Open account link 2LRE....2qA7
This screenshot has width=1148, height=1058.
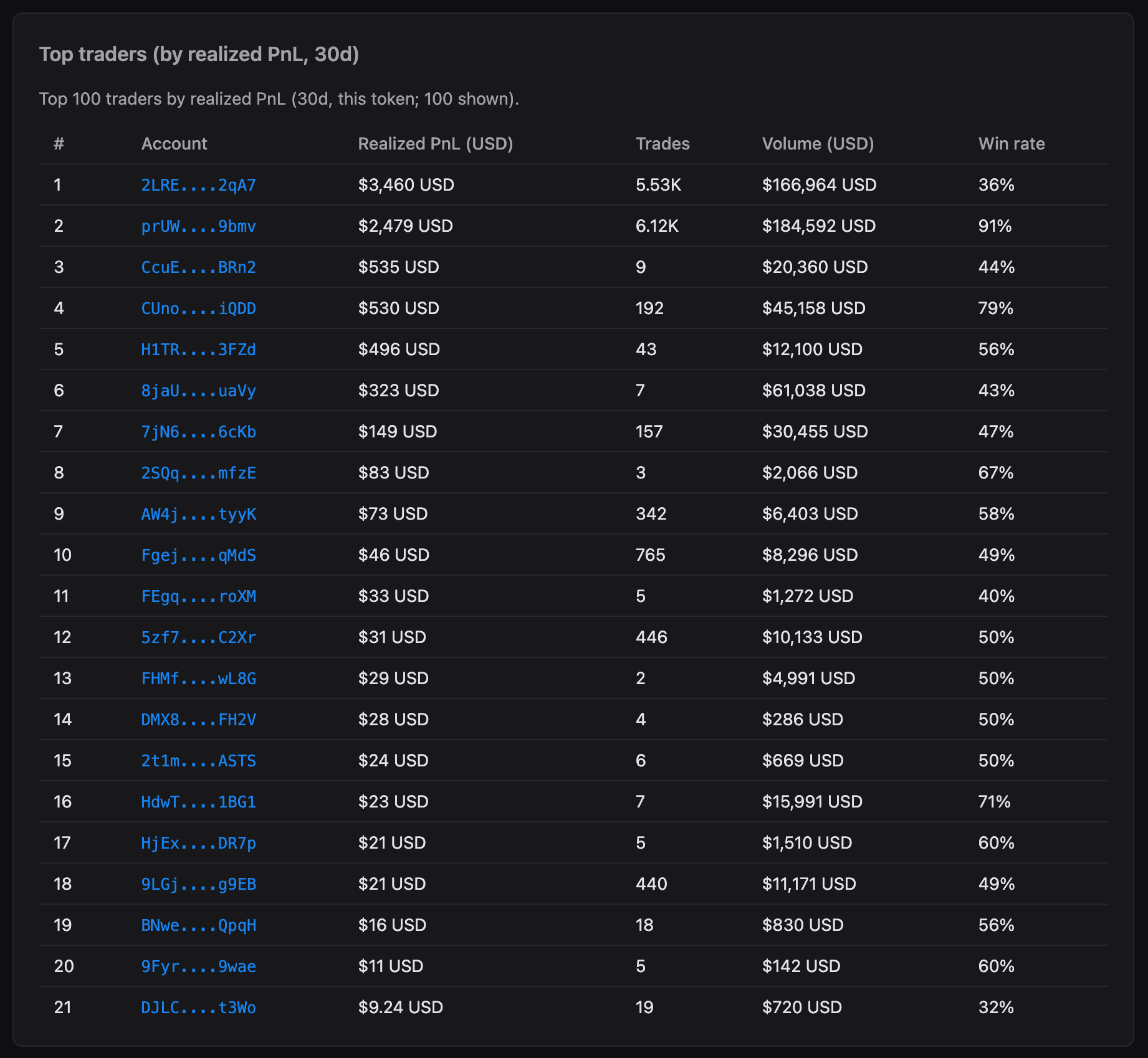(x=198, y=185)
